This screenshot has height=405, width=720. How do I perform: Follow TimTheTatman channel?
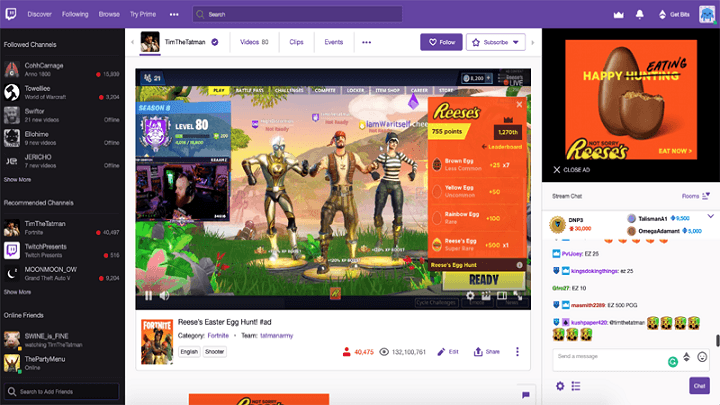pos(441,42)
